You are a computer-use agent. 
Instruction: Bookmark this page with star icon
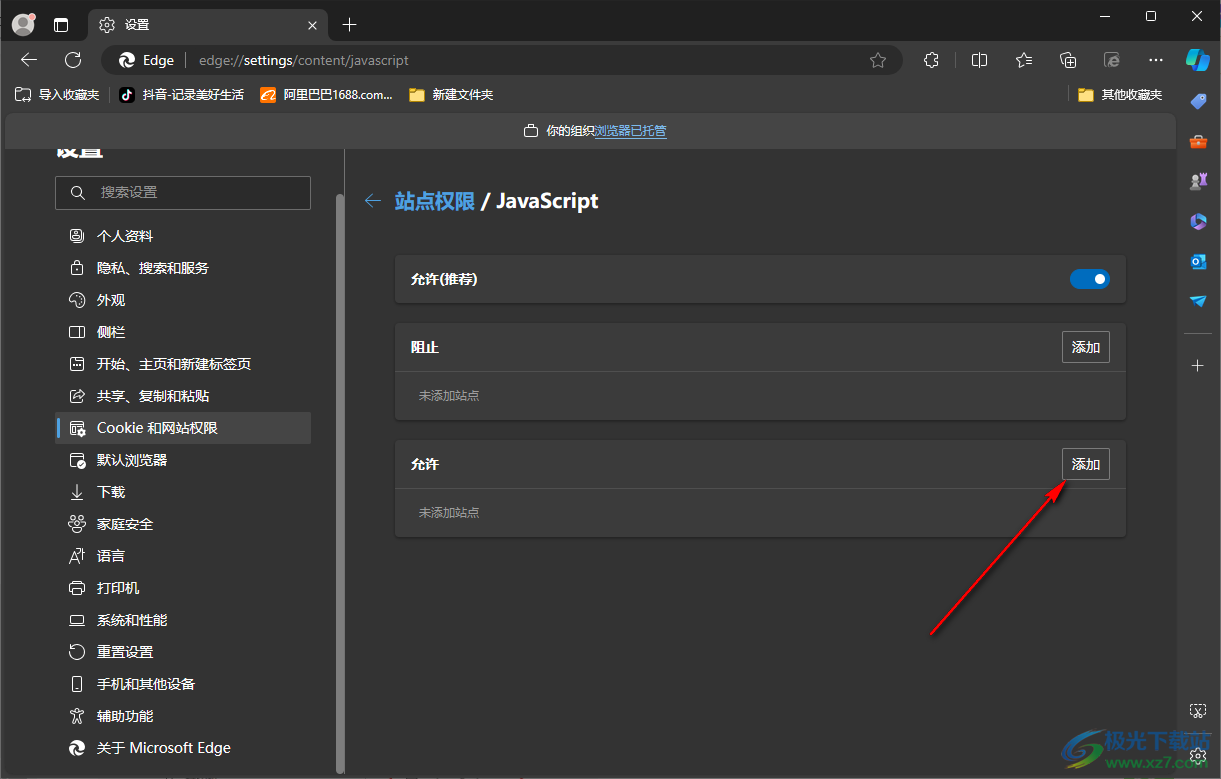pyautogui.click(x=878, y=60)
